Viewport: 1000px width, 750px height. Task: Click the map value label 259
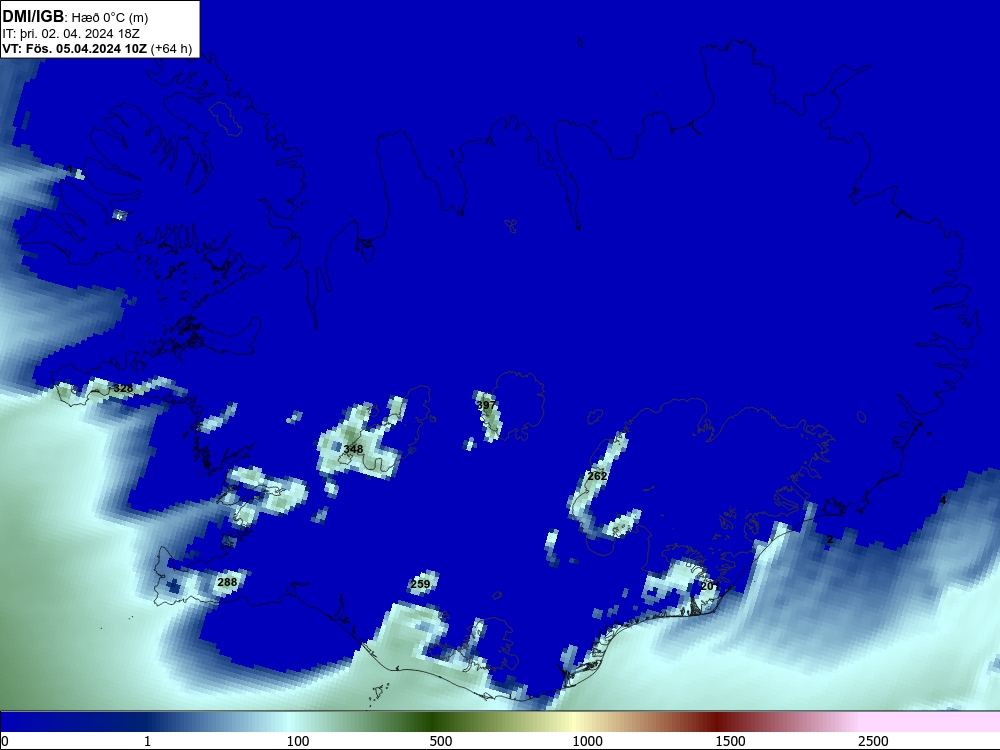(420, 584)
